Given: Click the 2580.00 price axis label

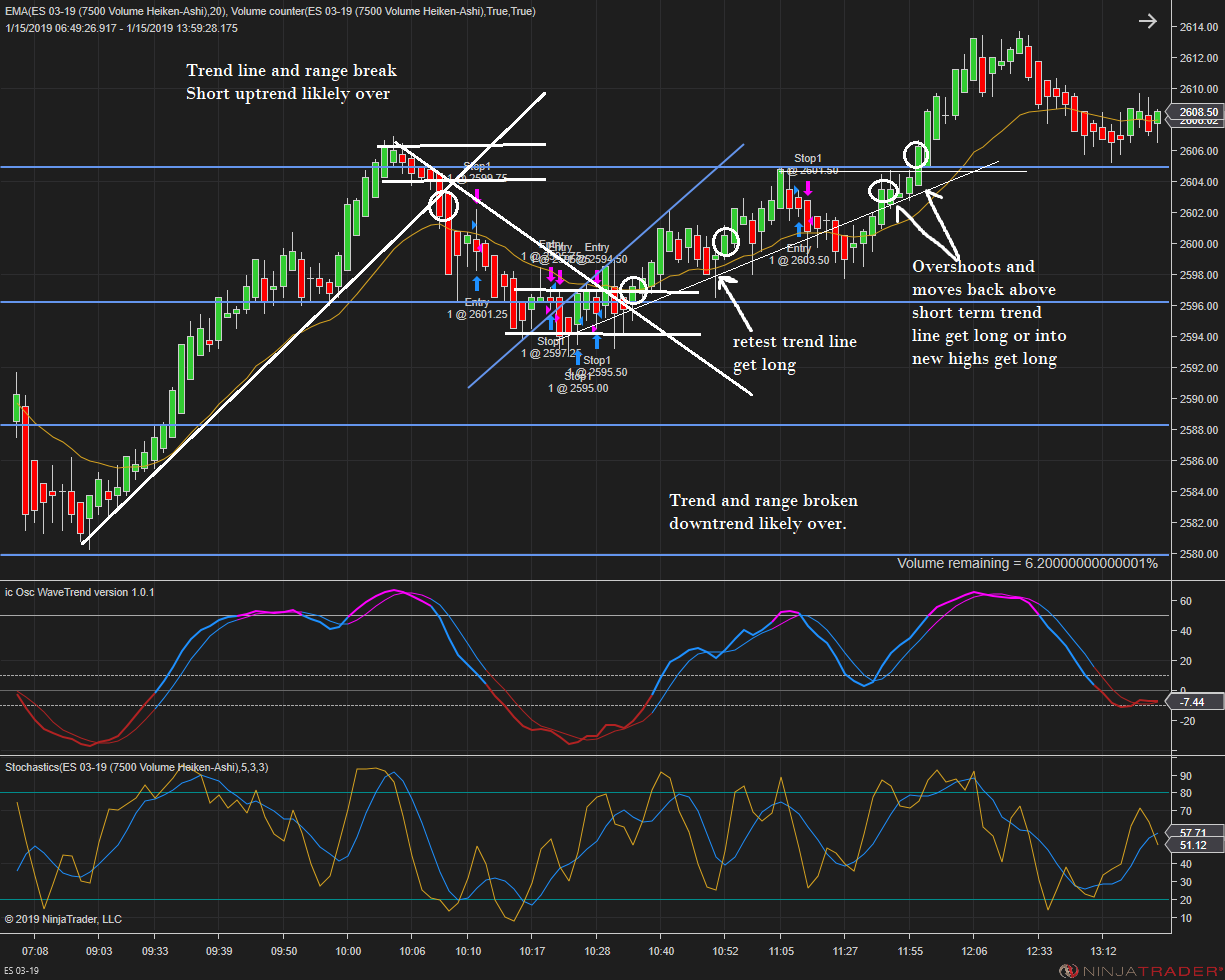Looking at the screenshot, I should click(x=1198, y=554).
